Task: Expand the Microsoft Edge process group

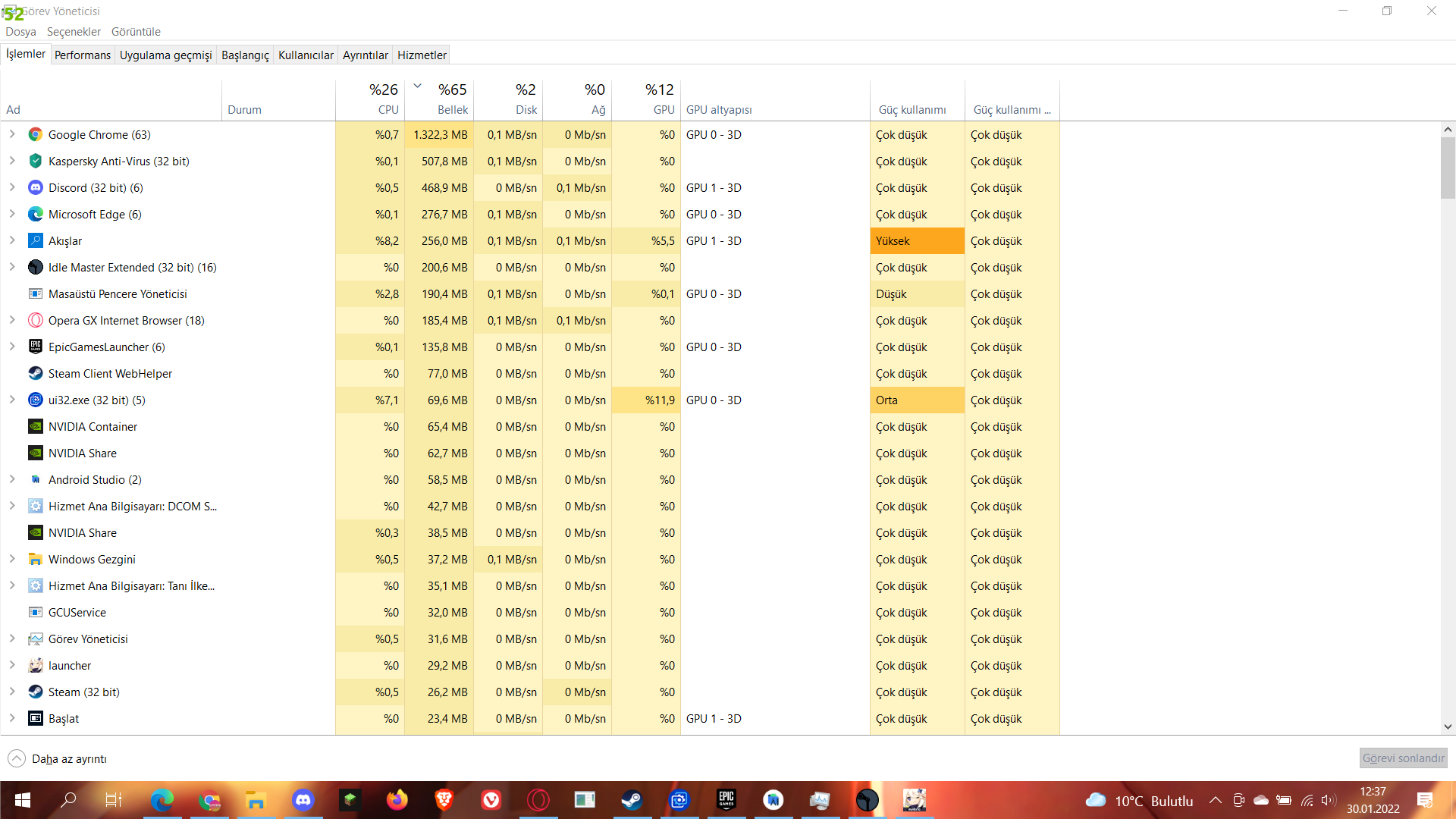Action: click(x=12, y=214)
